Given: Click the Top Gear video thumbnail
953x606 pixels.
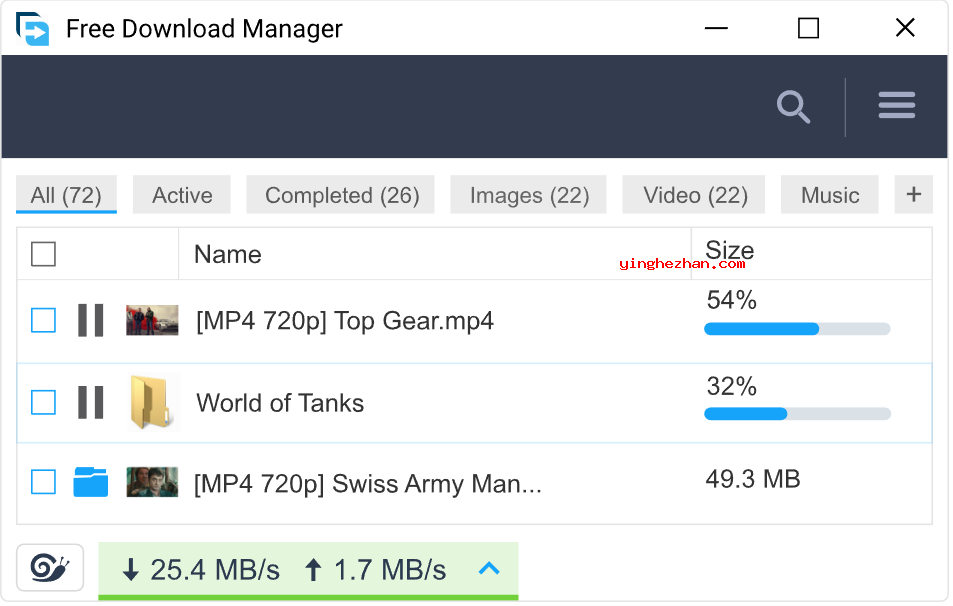Looking at the screenshot, I should click(x=152, y=320).
